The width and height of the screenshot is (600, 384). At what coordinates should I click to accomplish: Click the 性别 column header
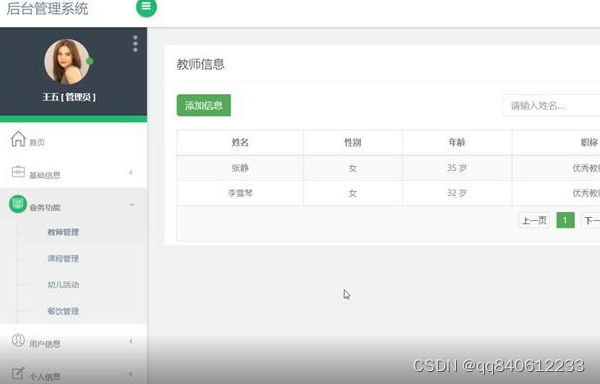[352, 142]
